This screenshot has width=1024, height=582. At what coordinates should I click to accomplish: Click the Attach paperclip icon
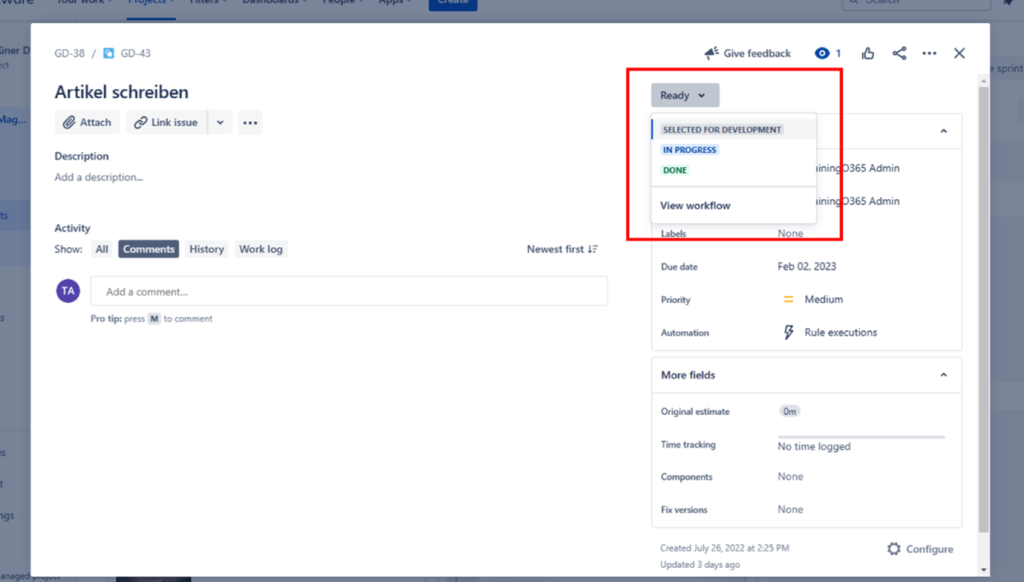[70, 122]
